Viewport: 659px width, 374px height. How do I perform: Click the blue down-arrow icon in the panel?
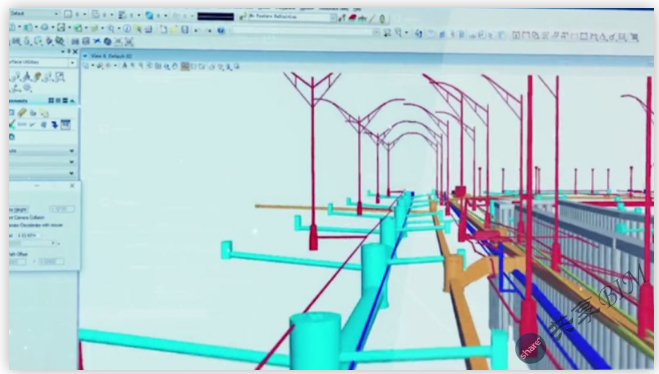54,125
